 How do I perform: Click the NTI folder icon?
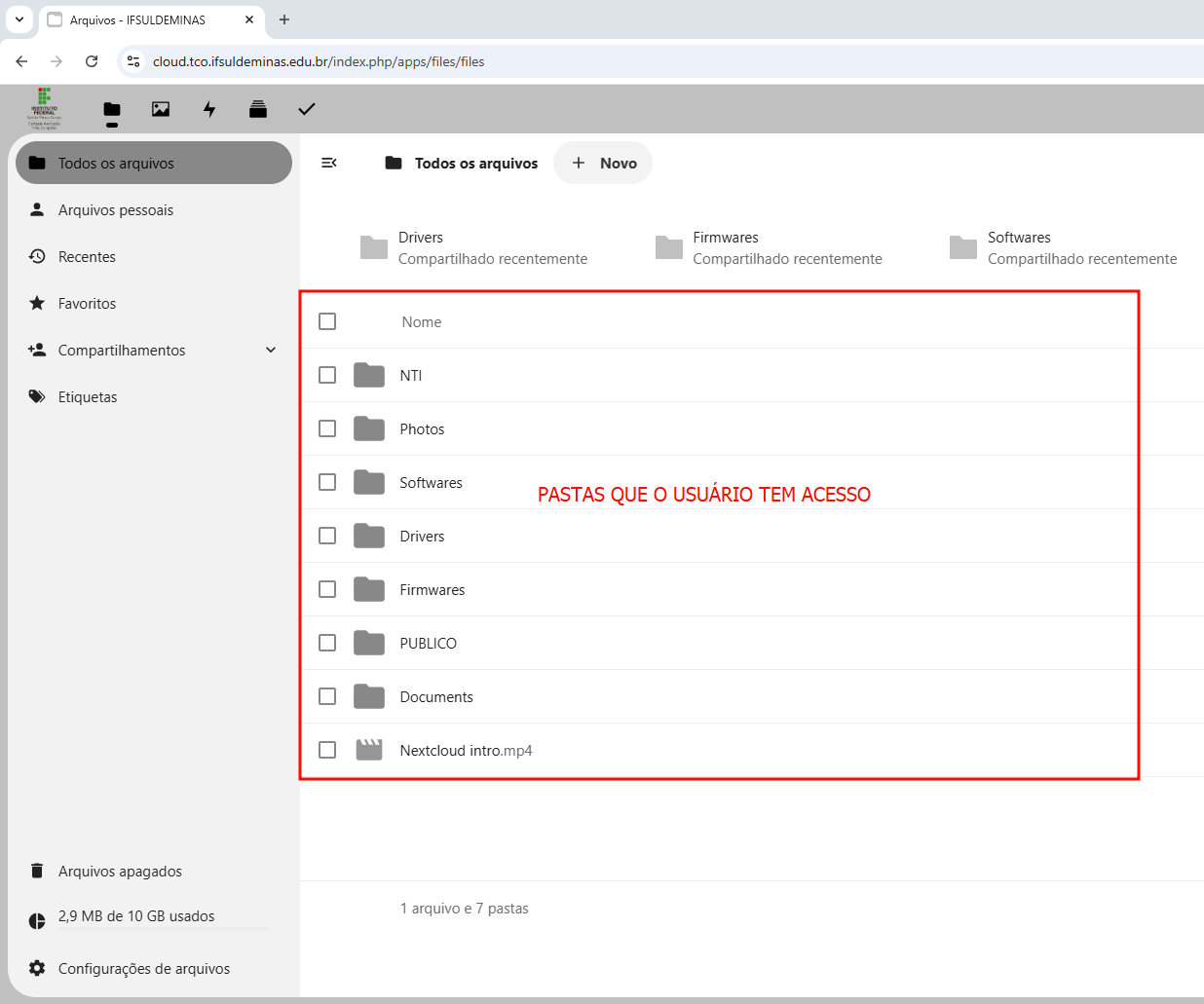[x=369, y=375]
